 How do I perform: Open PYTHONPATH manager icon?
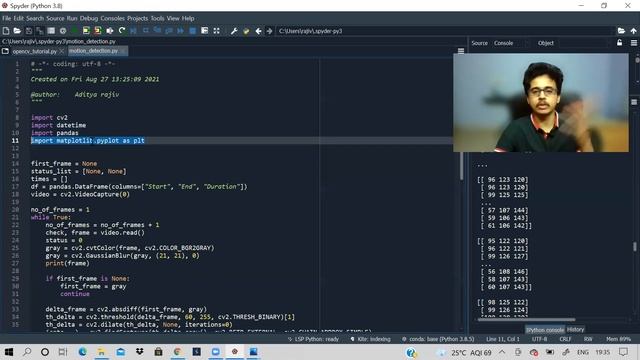[246, 31]
